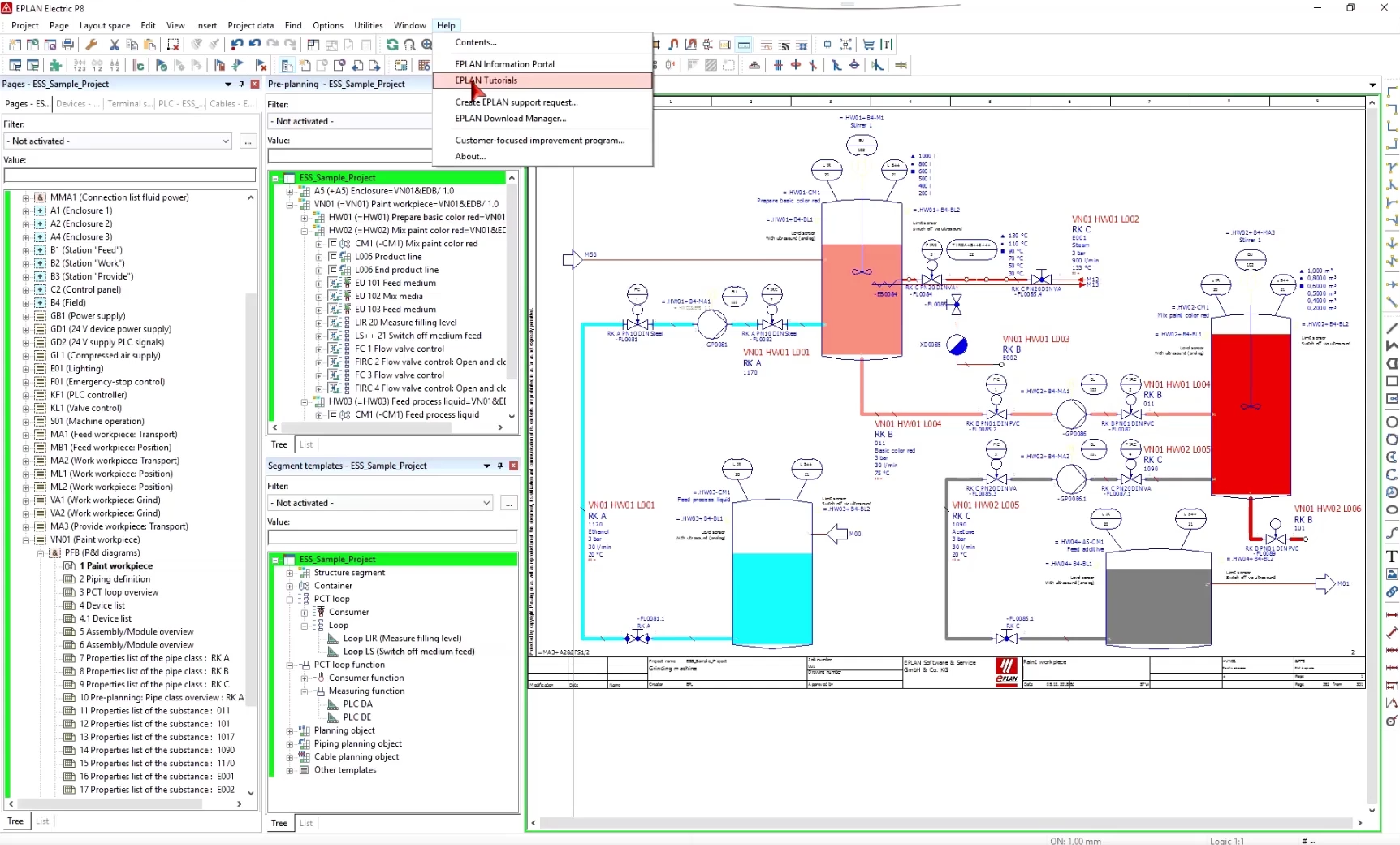Select PLC DA measuring function template

point(357,704)
